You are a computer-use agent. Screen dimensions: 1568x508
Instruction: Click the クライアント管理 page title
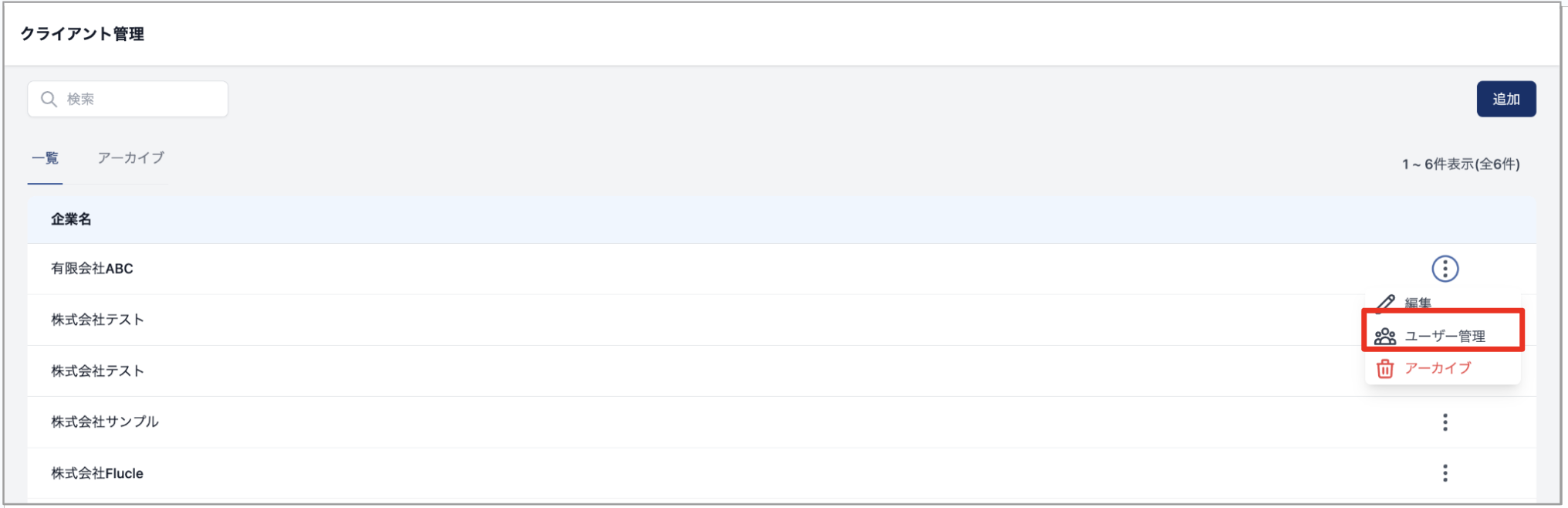click(x=82, y=34)
